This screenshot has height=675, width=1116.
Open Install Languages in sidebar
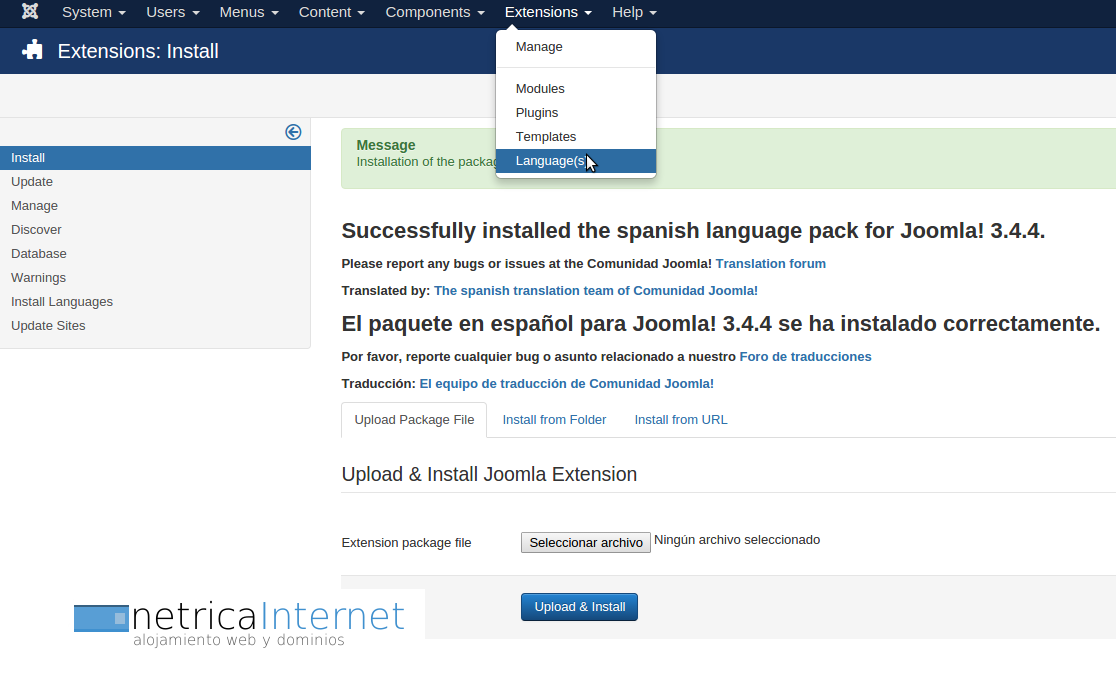(x=62, y=302)
